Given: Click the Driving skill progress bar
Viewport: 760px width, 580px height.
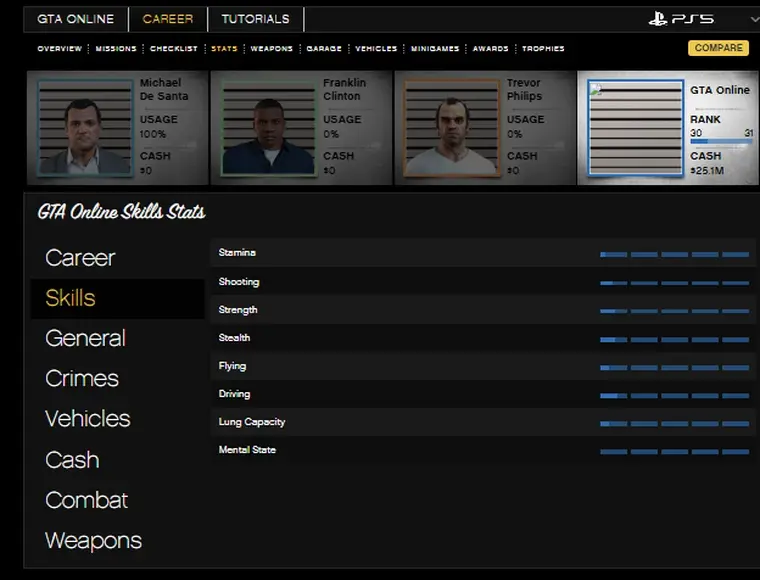Looking at the screenshot, I should 674,395.
